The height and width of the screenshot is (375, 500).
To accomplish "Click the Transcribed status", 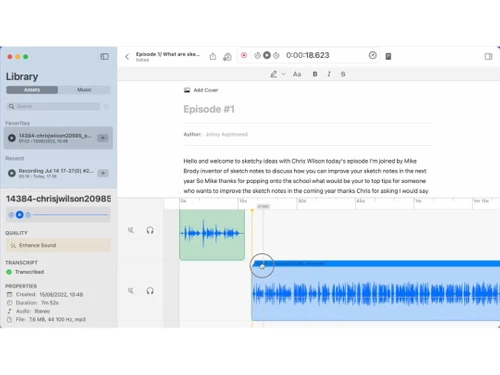I will click(25, 272).
